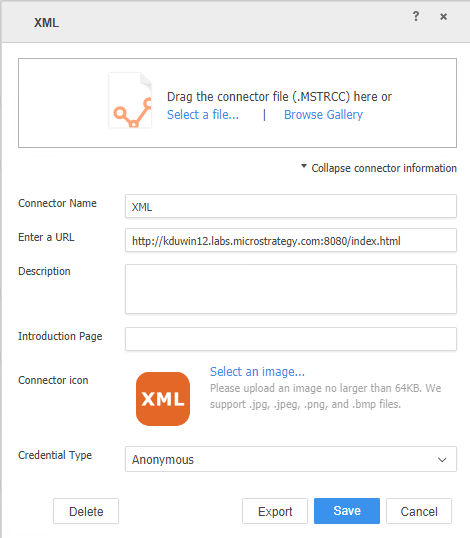Click the Delete button

[x=86, y=511]
